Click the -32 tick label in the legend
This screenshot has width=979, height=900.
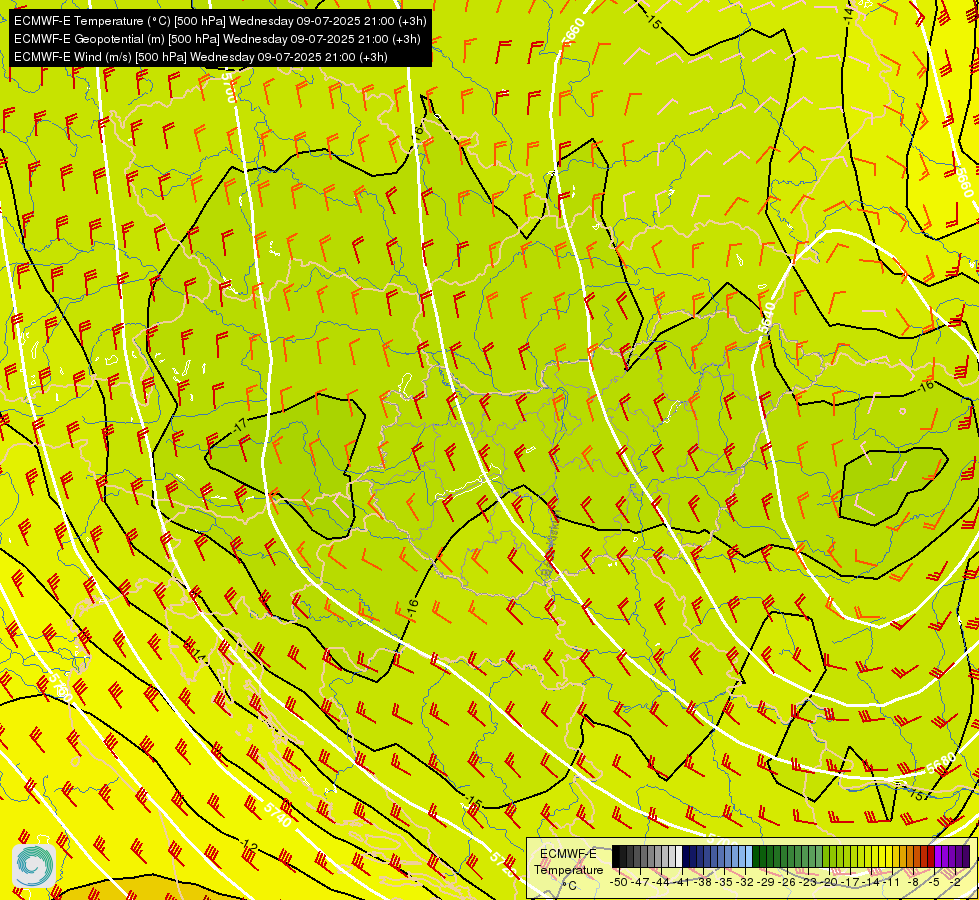pos(745,882)
